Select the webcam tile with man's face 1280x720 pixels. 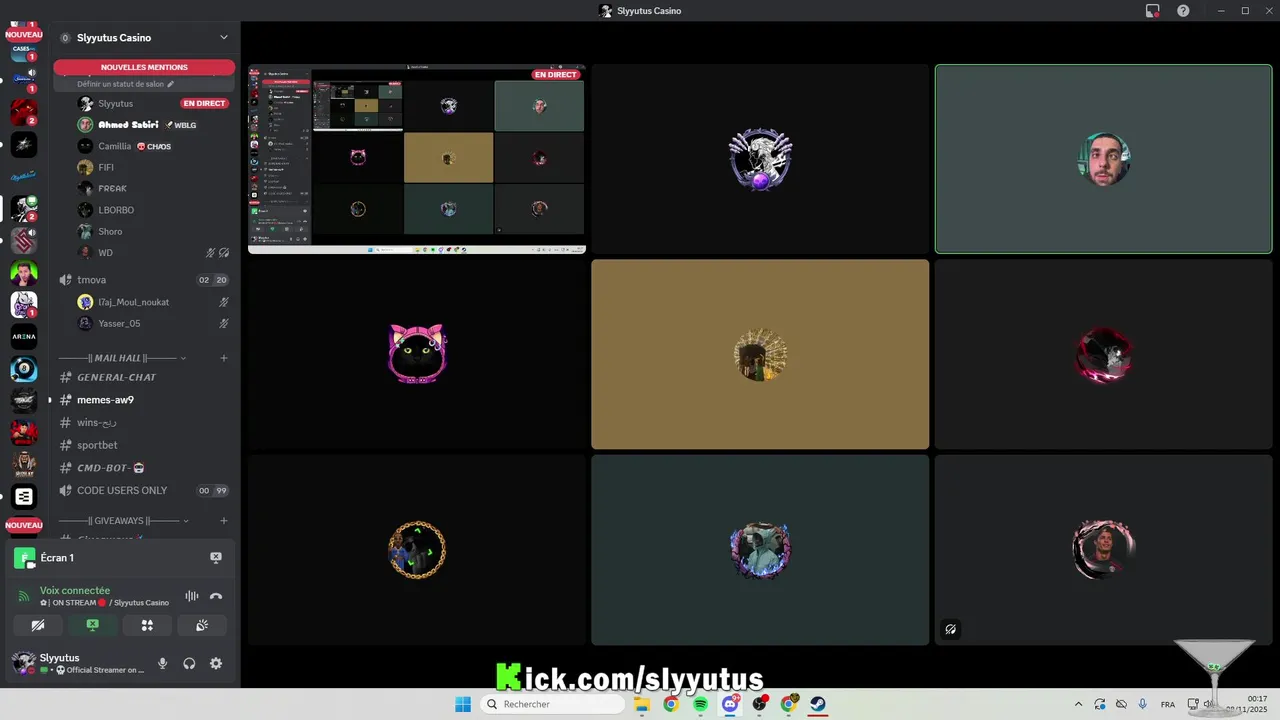tap(1103, 159)
